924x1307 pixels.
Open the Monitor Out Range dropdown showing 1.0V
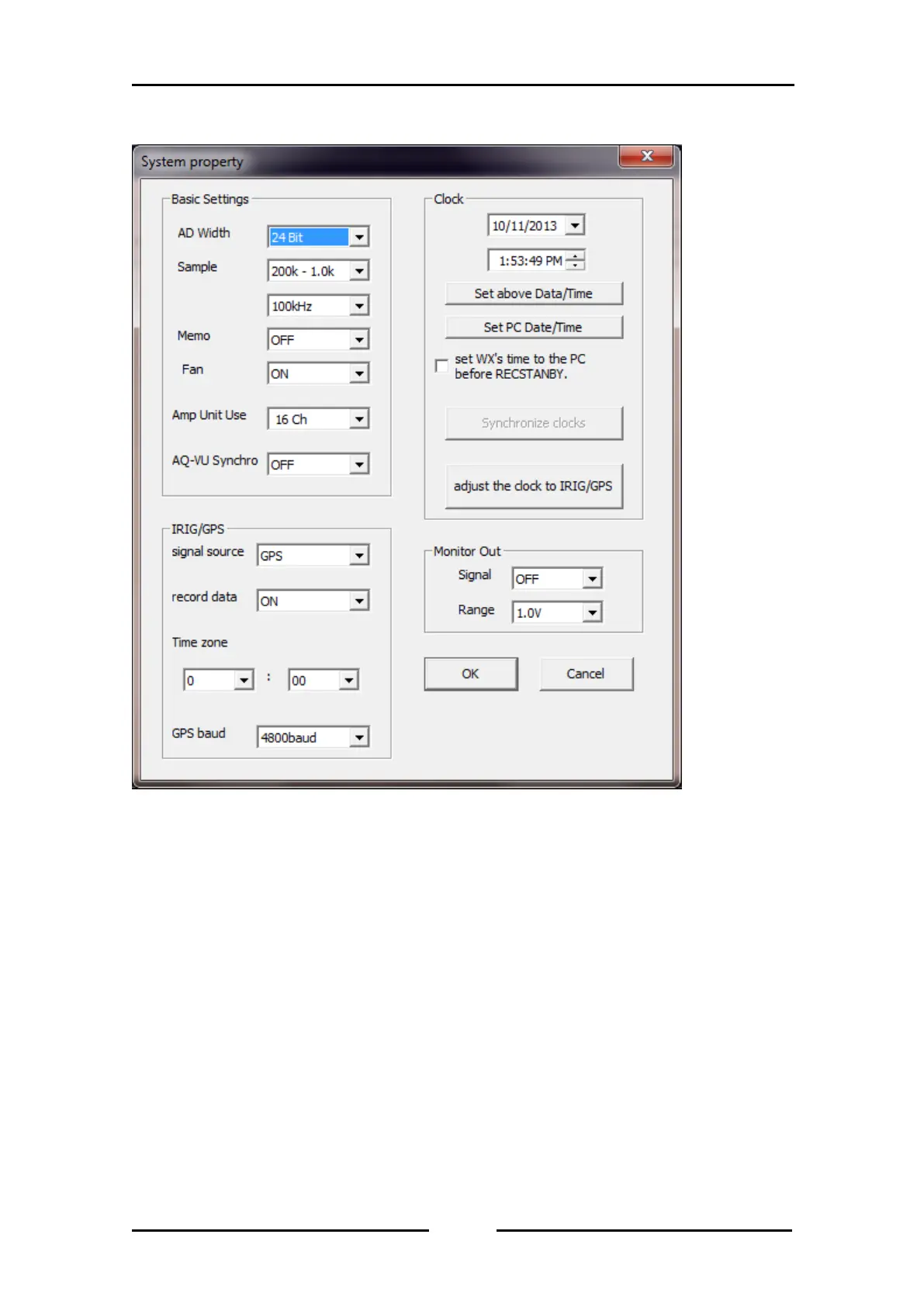pyautogui.click(x=557, y=612)
